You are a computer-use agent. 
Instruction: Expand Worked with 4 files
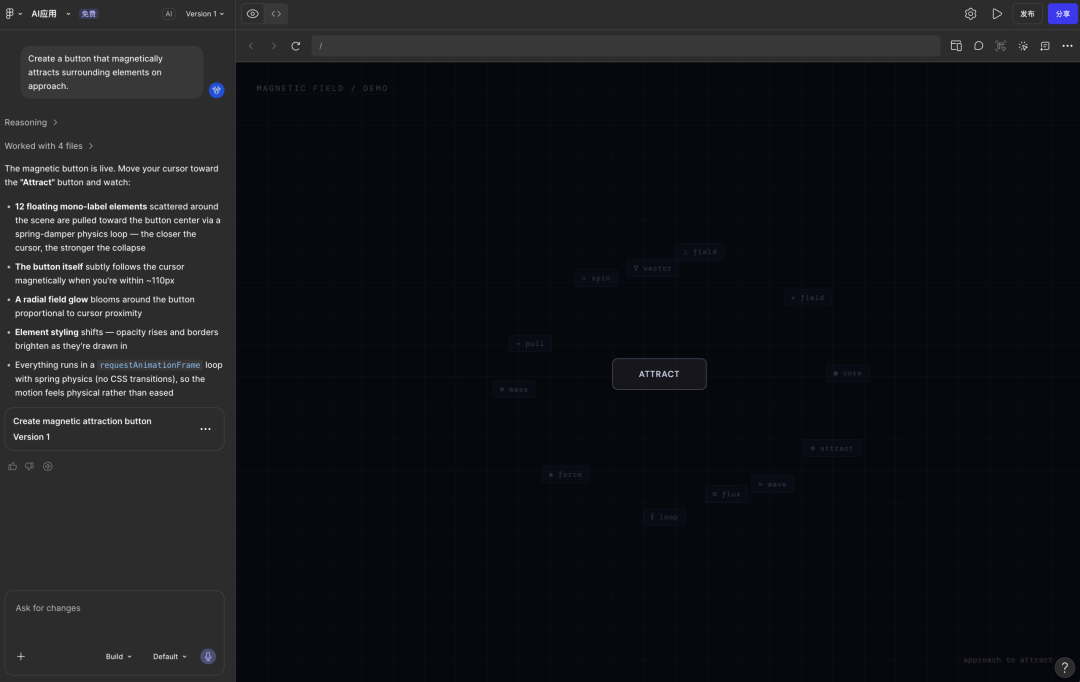[x=49, y=146]
